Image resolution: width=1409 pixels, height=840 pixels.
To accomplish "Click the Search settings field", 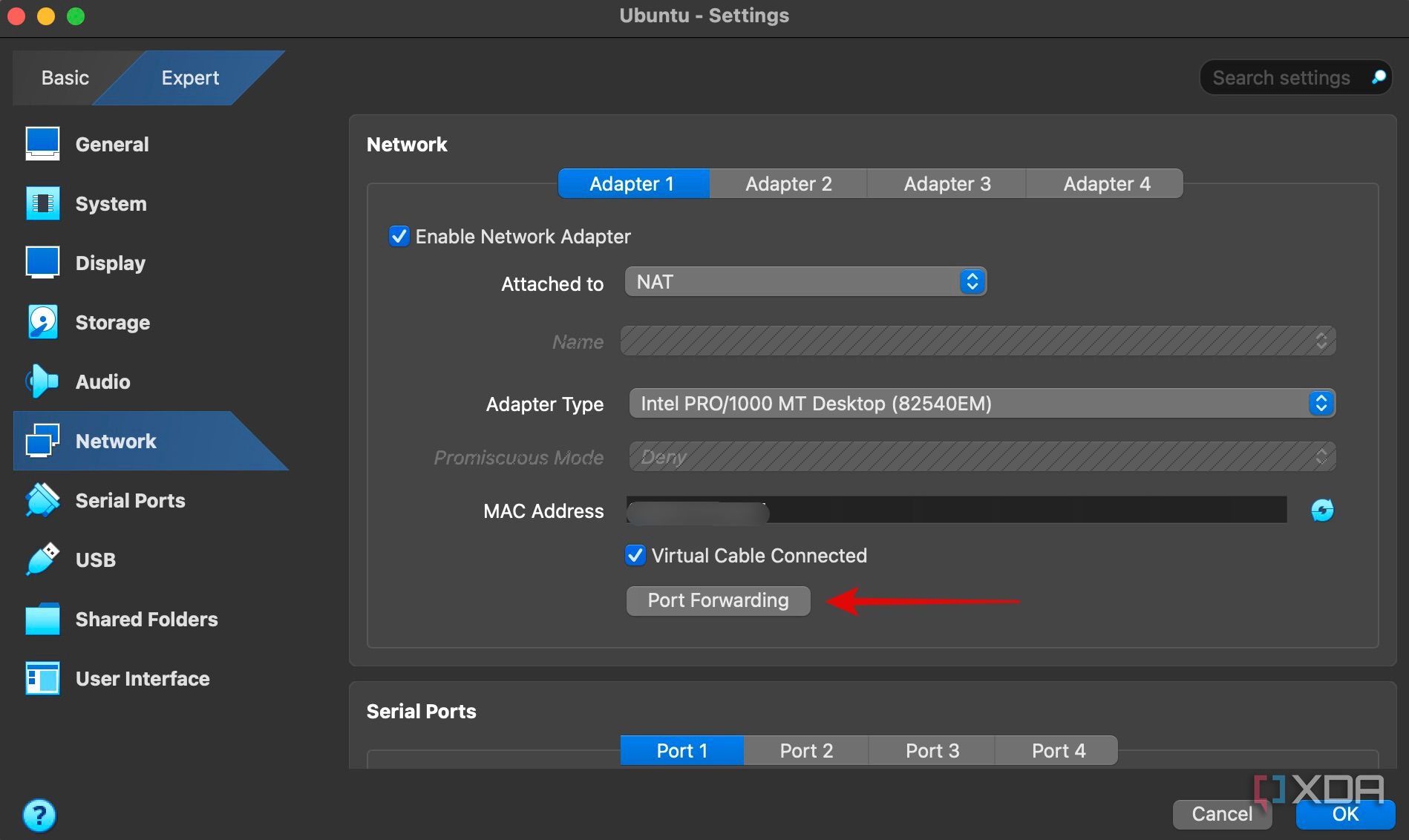I will [x=1295, y=78].
